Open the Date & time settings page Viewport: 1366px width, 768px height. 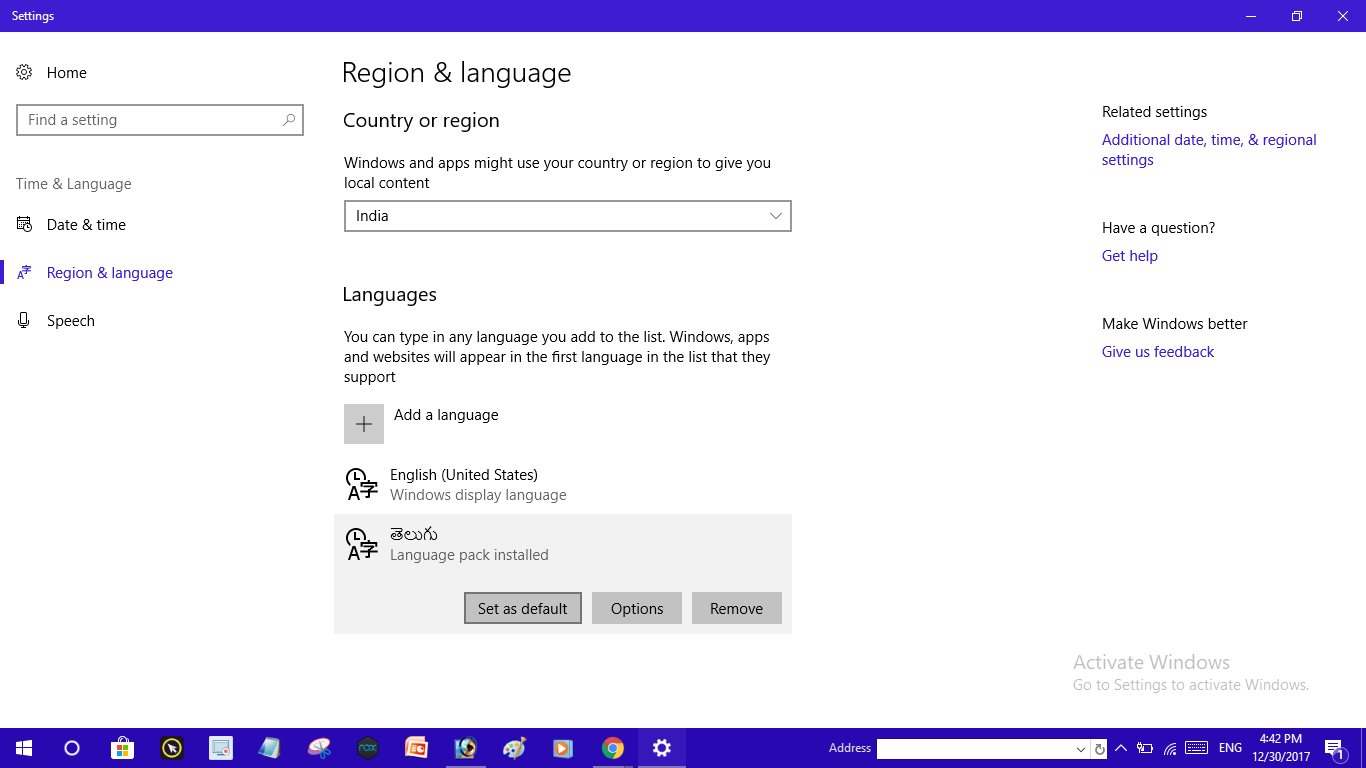pos(86,224)
